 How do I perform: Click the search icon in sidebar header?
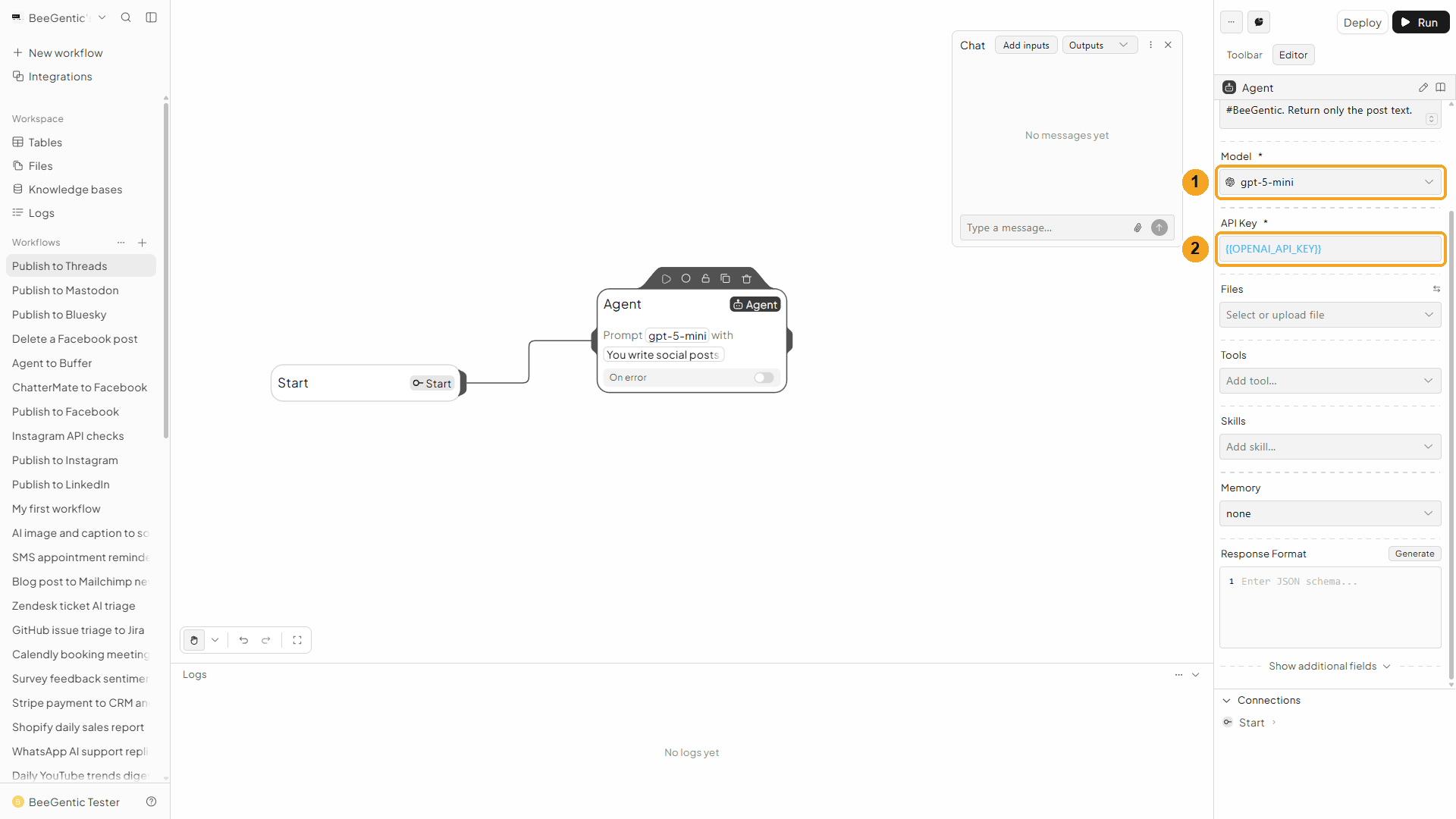coord(126,17)
